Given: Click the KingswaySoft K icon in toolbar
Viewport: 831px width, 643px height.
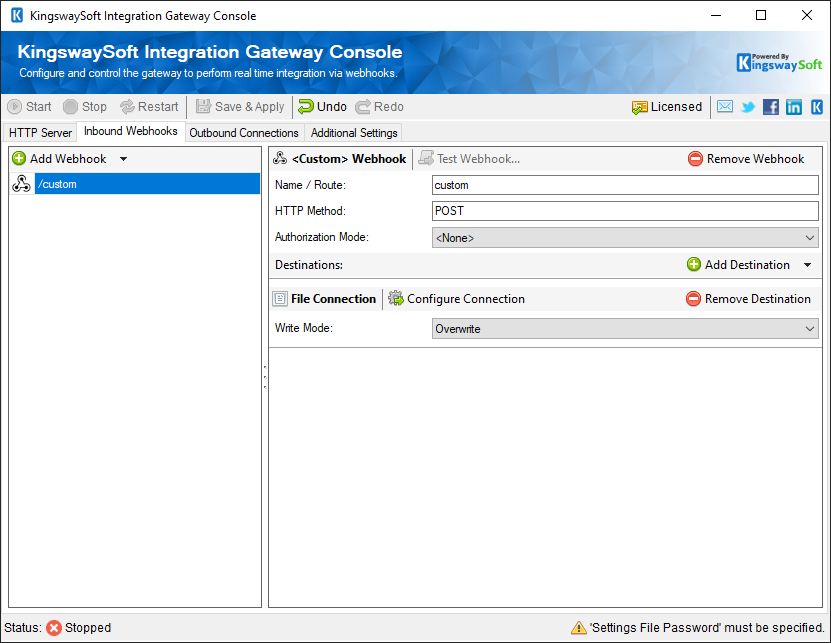Looking at the screenshot, I should 817,107.
